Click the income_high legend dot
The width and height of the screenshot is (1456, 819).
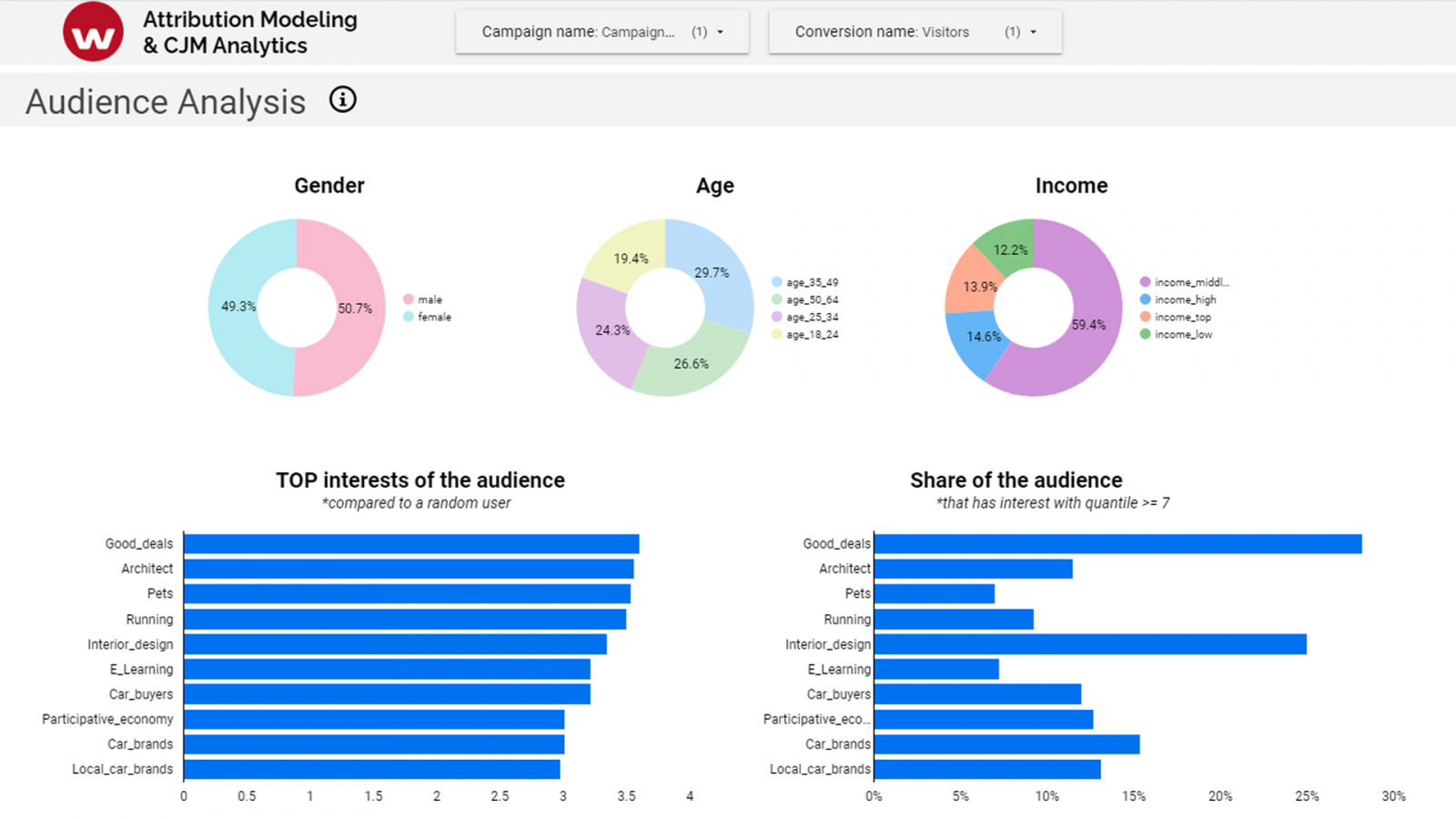click(x=1145, y=299)
